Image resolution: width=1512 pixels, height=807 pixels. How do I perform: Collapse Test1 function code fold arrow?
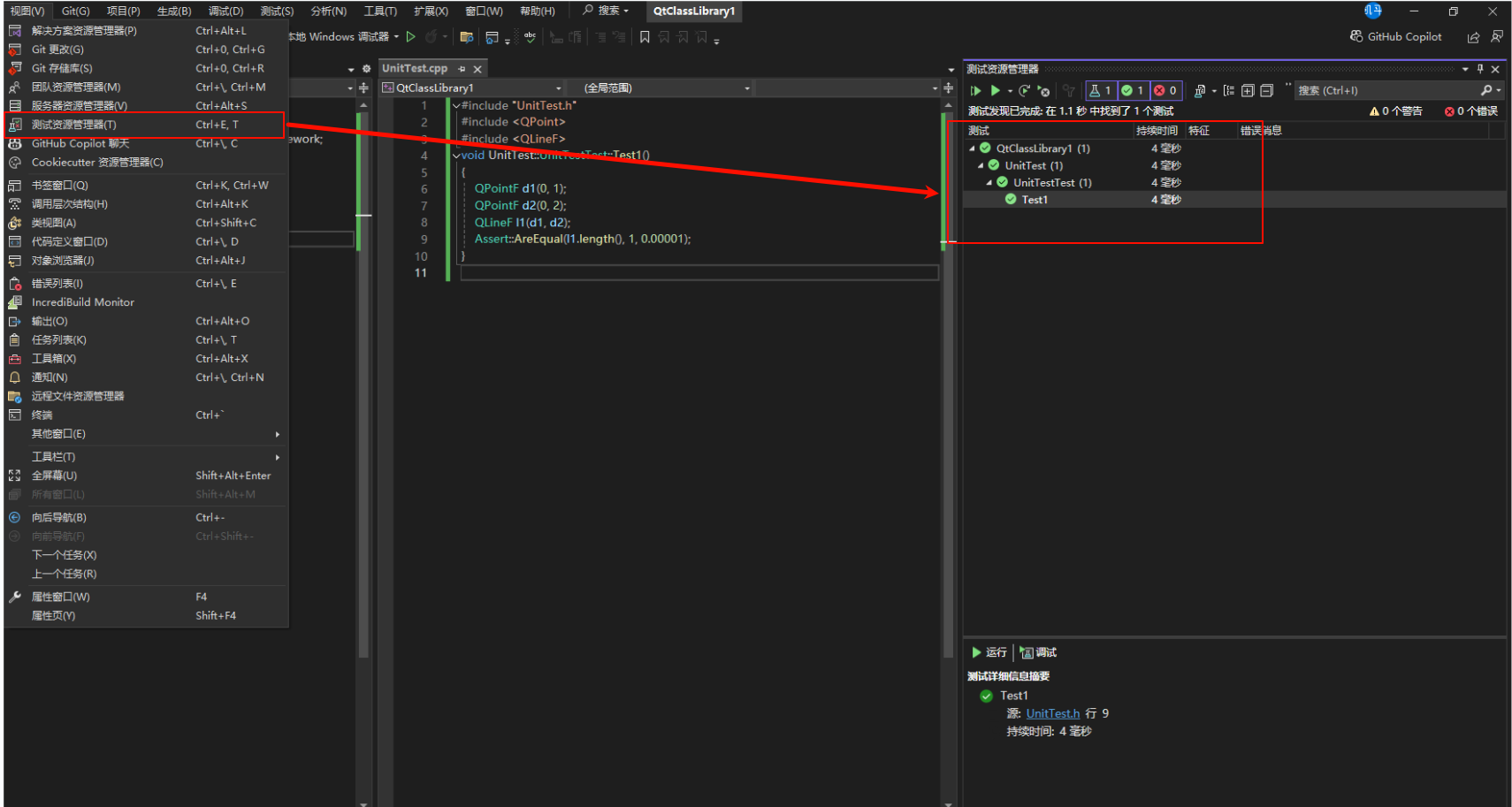click(456, 156)
